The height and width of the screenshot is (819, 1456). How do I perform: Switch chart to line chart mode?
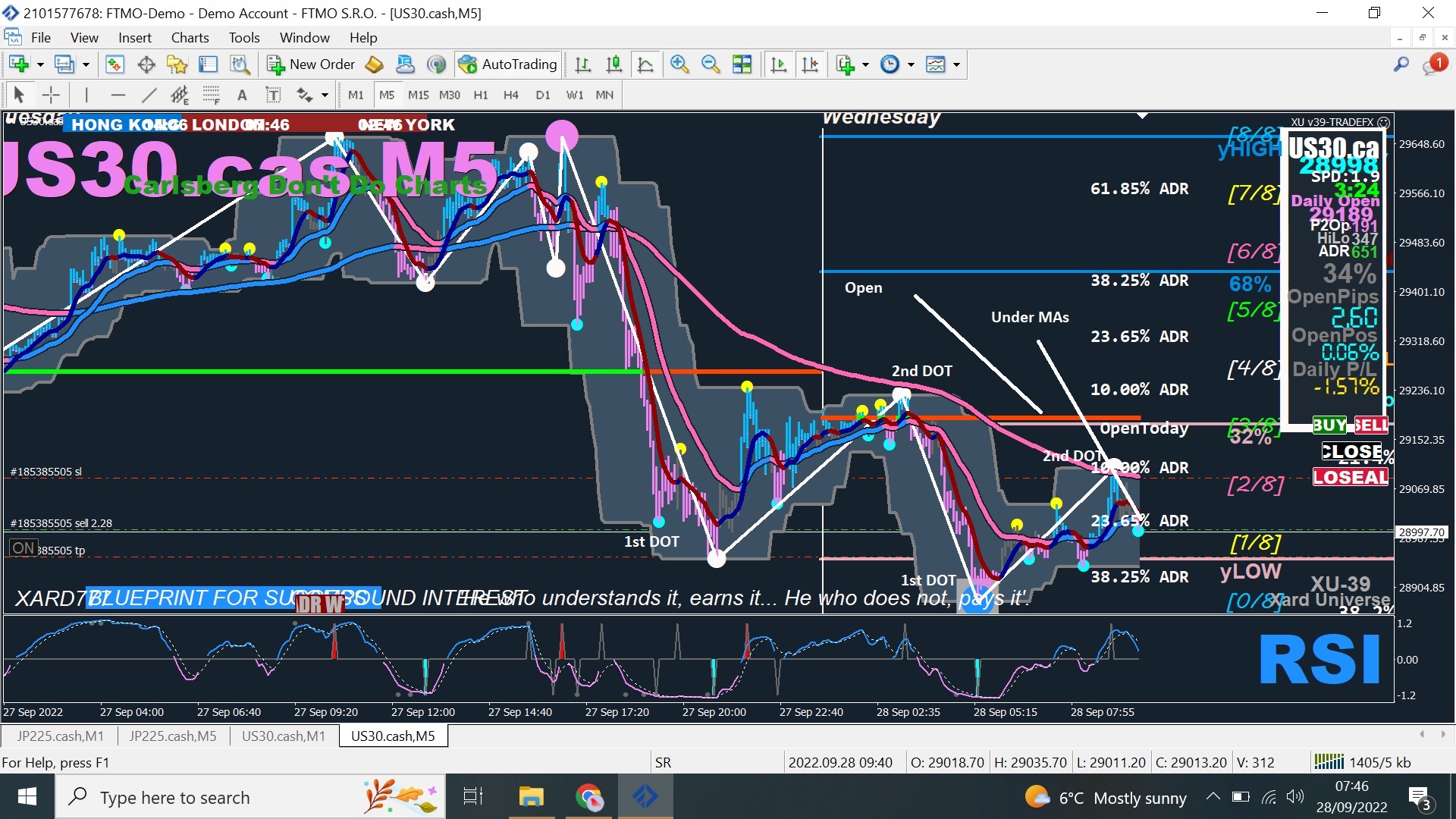pos(645,64)
